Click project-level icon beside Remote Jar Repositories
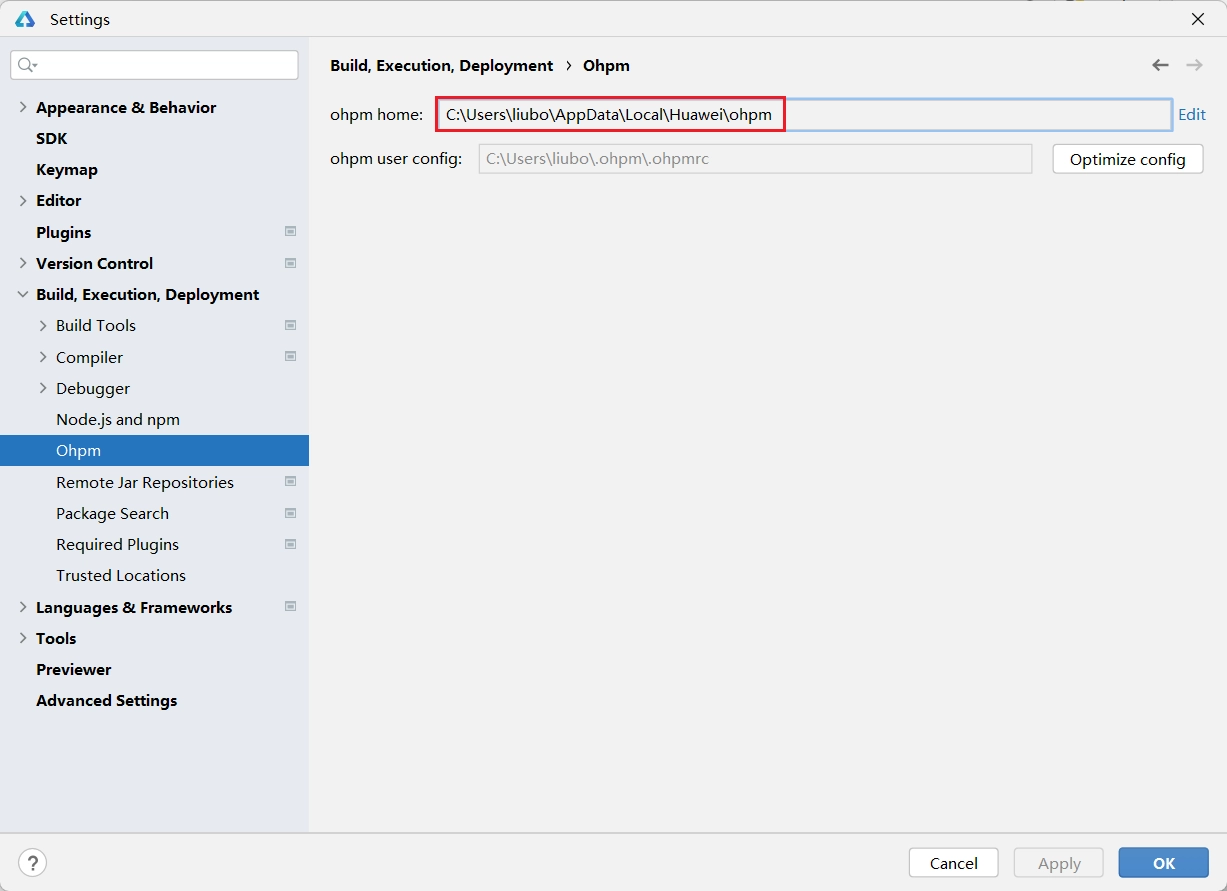Screen dimensions: 1227x891 (290, 482)
